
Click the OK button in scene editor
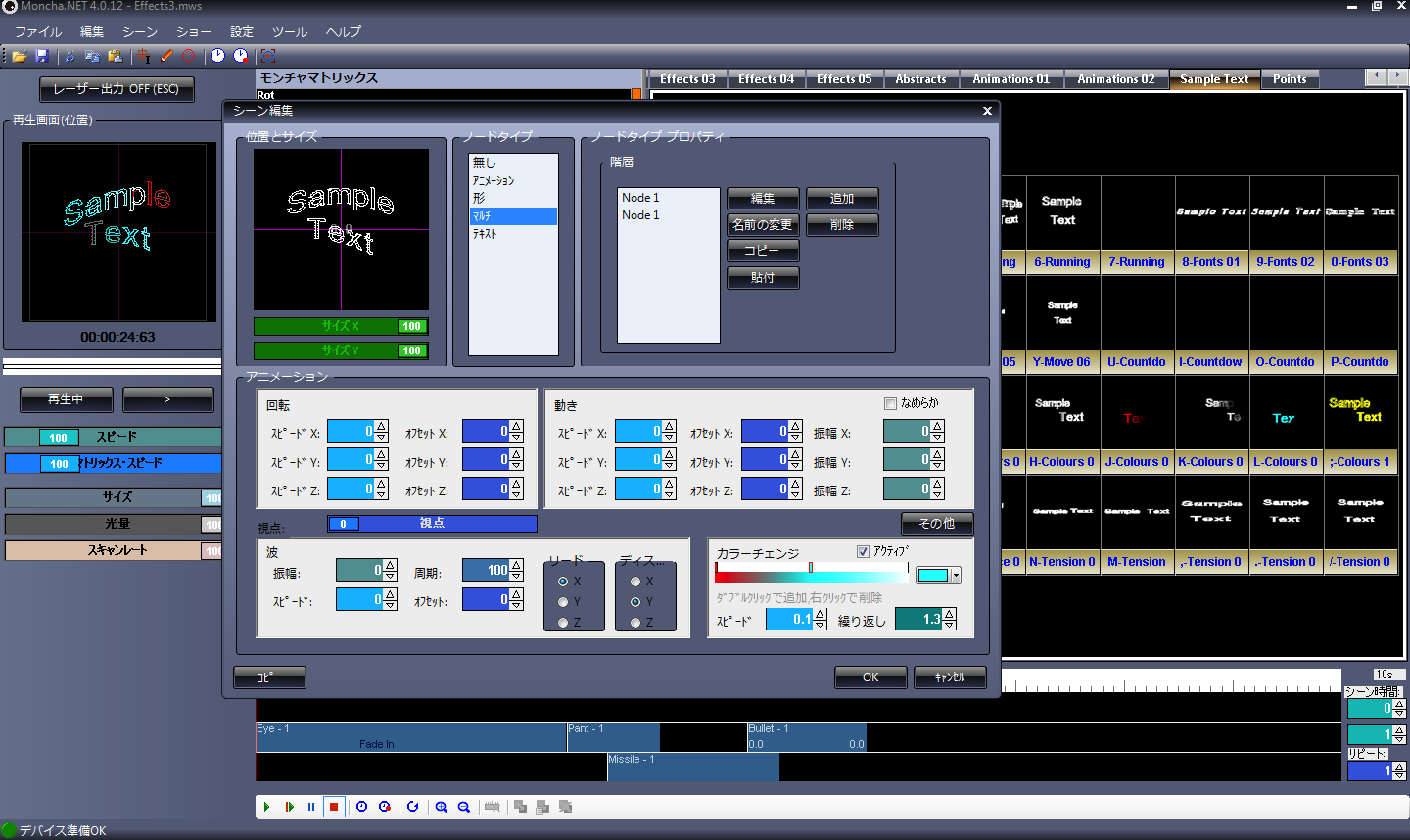point(869,677)
